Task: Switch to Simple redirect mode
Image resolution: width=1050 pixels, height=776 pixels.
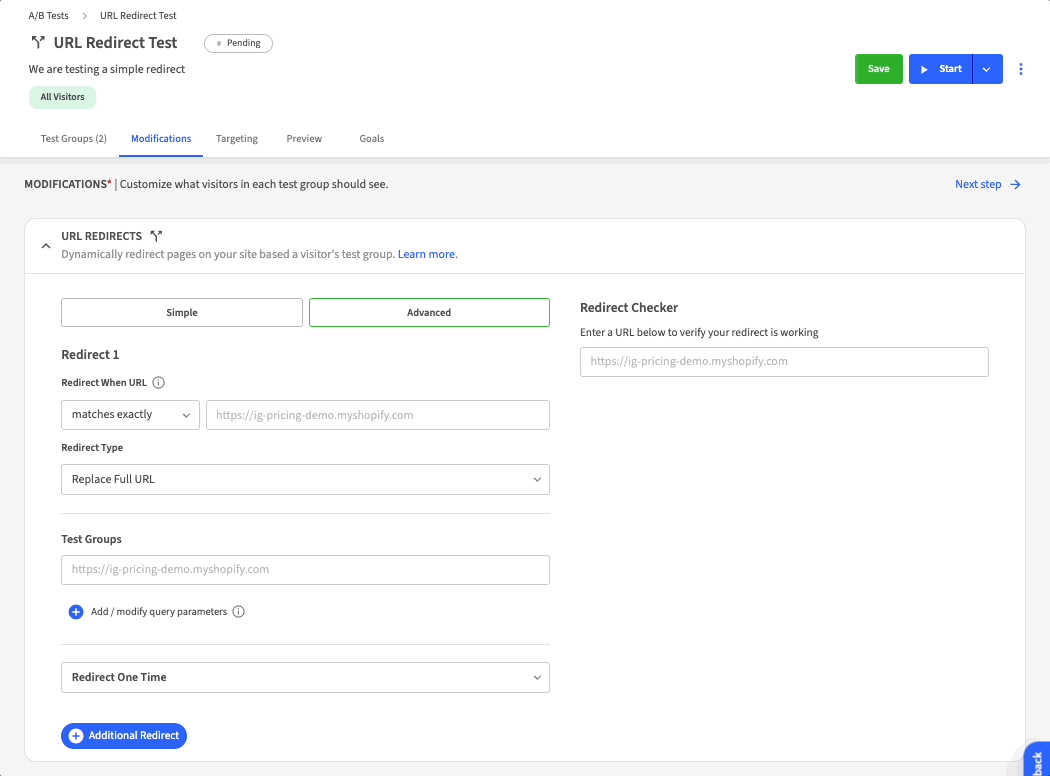Action: point(182,313)
